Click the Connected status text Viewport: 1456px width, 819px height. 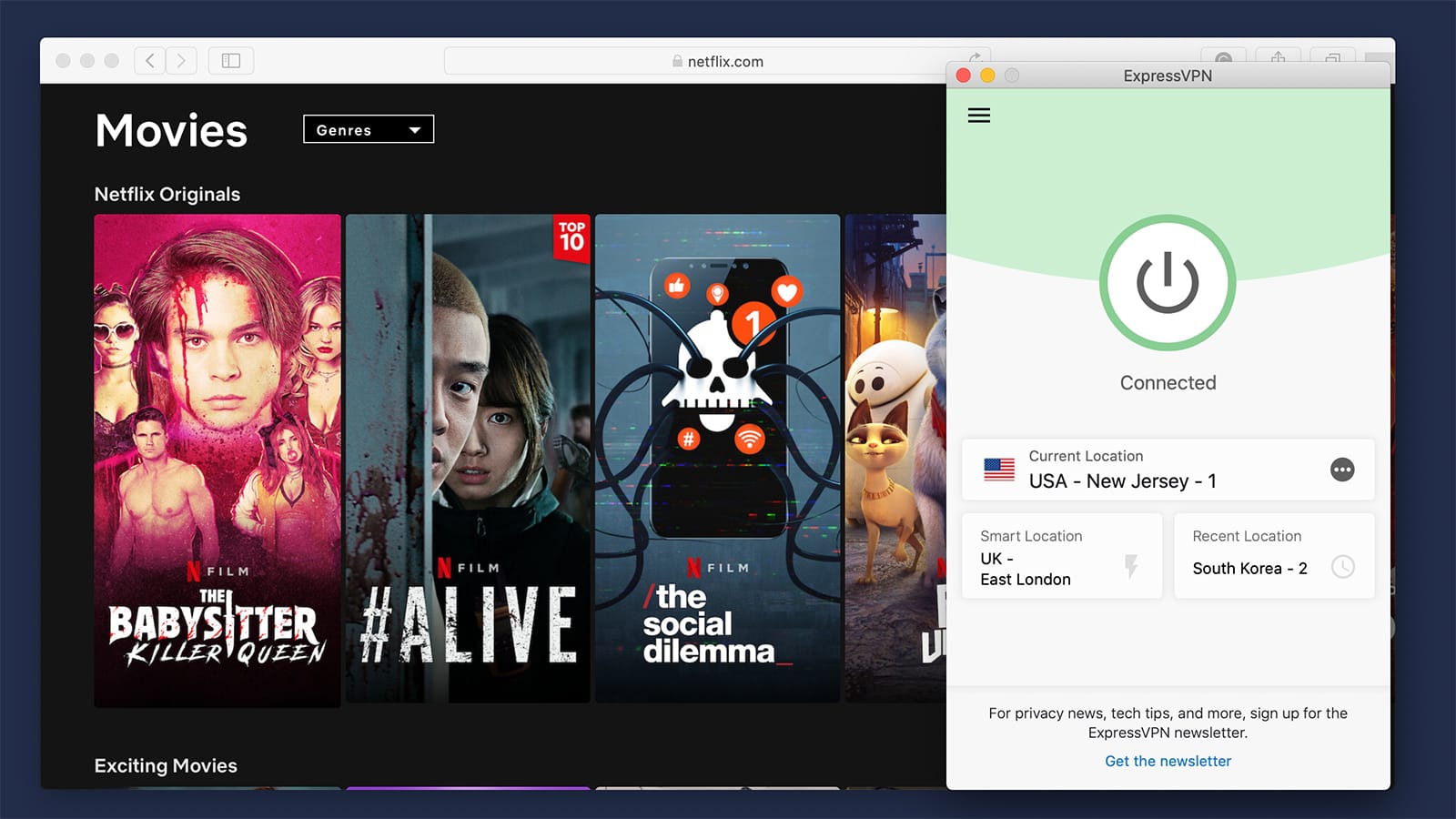click(1168, 382)
